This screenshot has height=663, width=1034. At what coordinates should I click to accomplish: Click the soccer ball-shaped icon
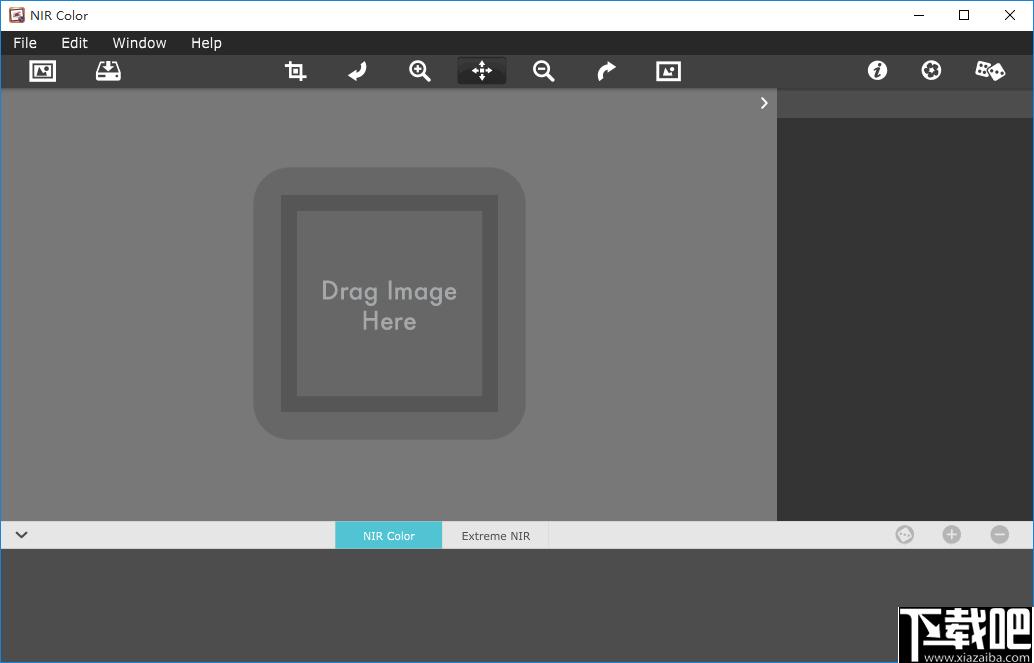pyautogui.click(x=931, y=71)
